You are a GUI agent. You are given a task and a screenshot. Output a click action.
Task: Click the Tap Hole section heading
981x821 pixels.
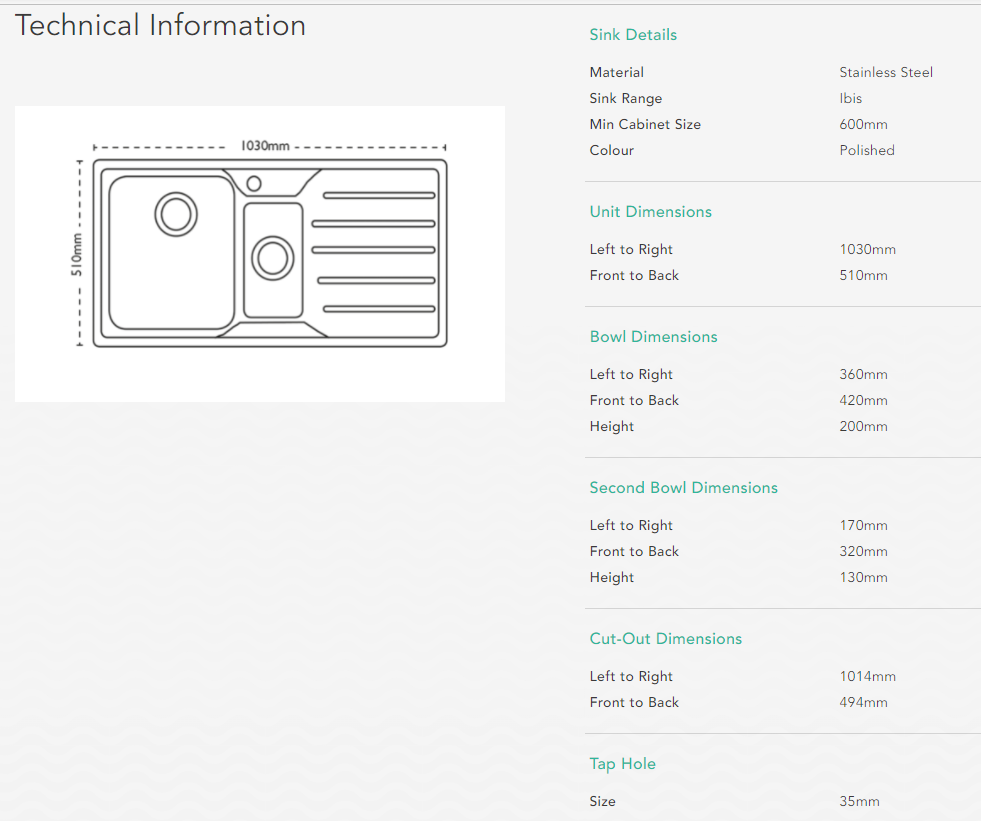point(622,764)
